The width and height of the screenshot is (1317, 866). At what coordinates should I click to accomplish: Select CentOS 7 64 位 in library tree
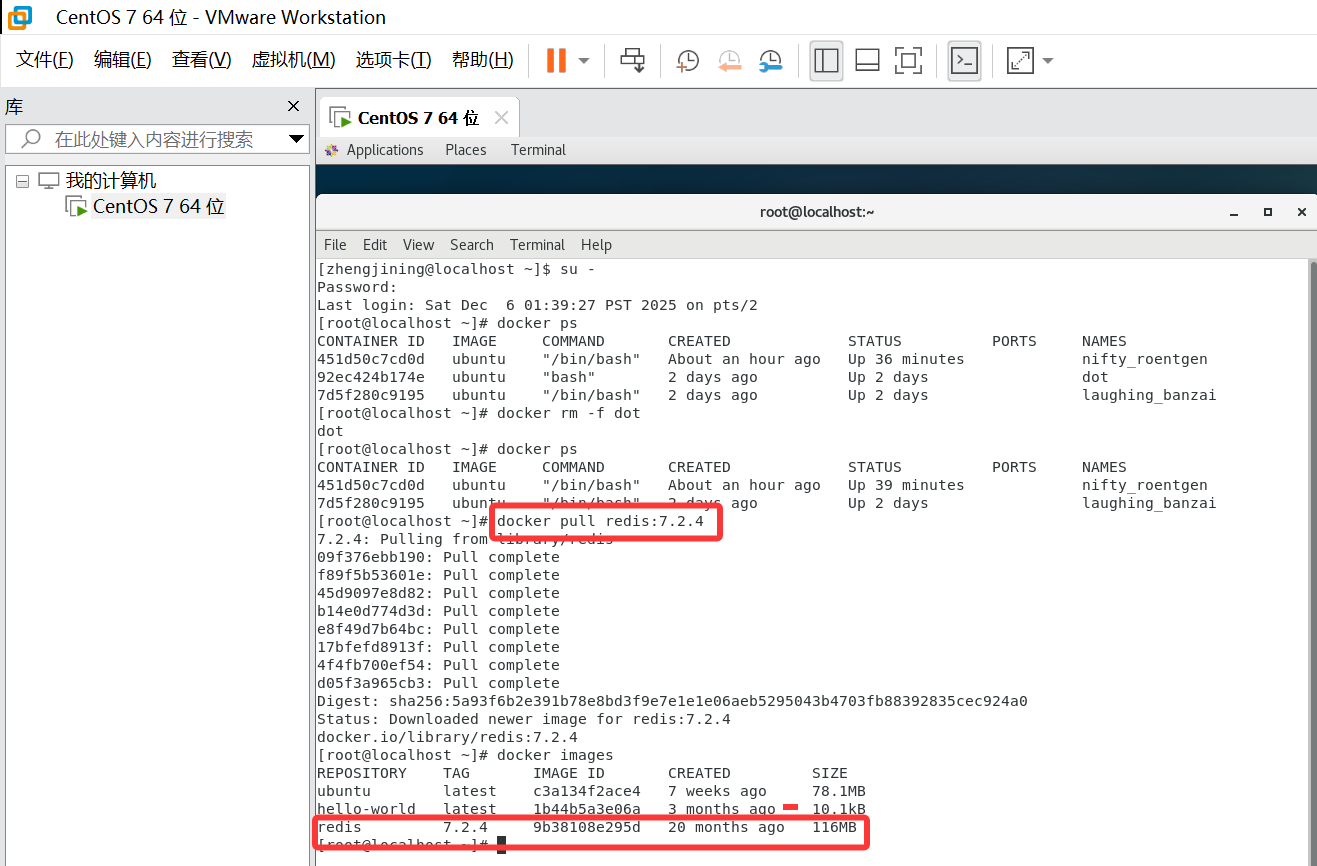(158, 207)
